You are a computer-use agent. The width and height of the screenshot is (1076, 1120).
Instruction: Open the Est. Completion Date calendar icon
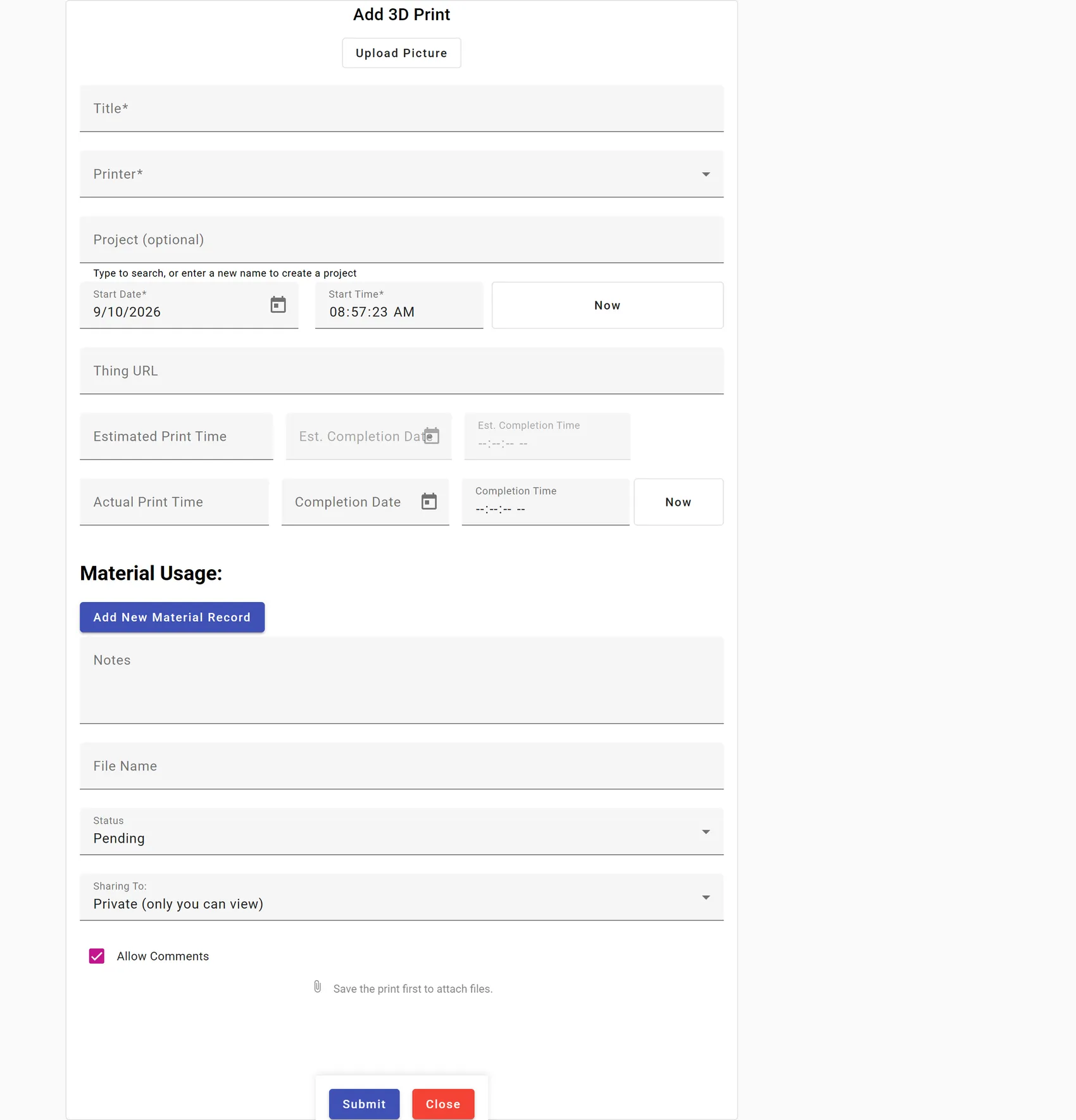pyautogui.click(x=431, y=436)
